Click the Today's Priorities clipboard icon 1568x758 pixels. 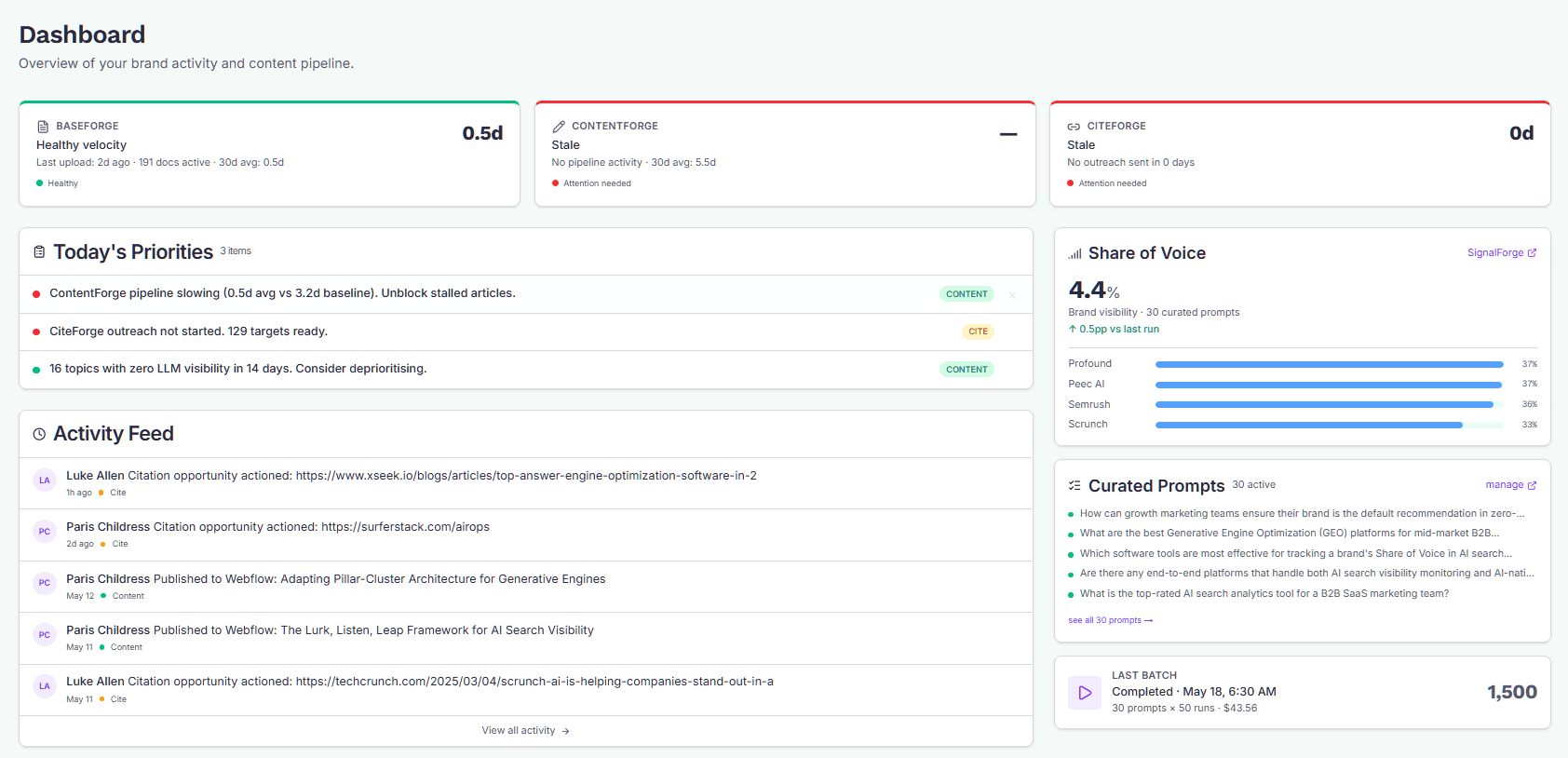[x=39, y=252]
